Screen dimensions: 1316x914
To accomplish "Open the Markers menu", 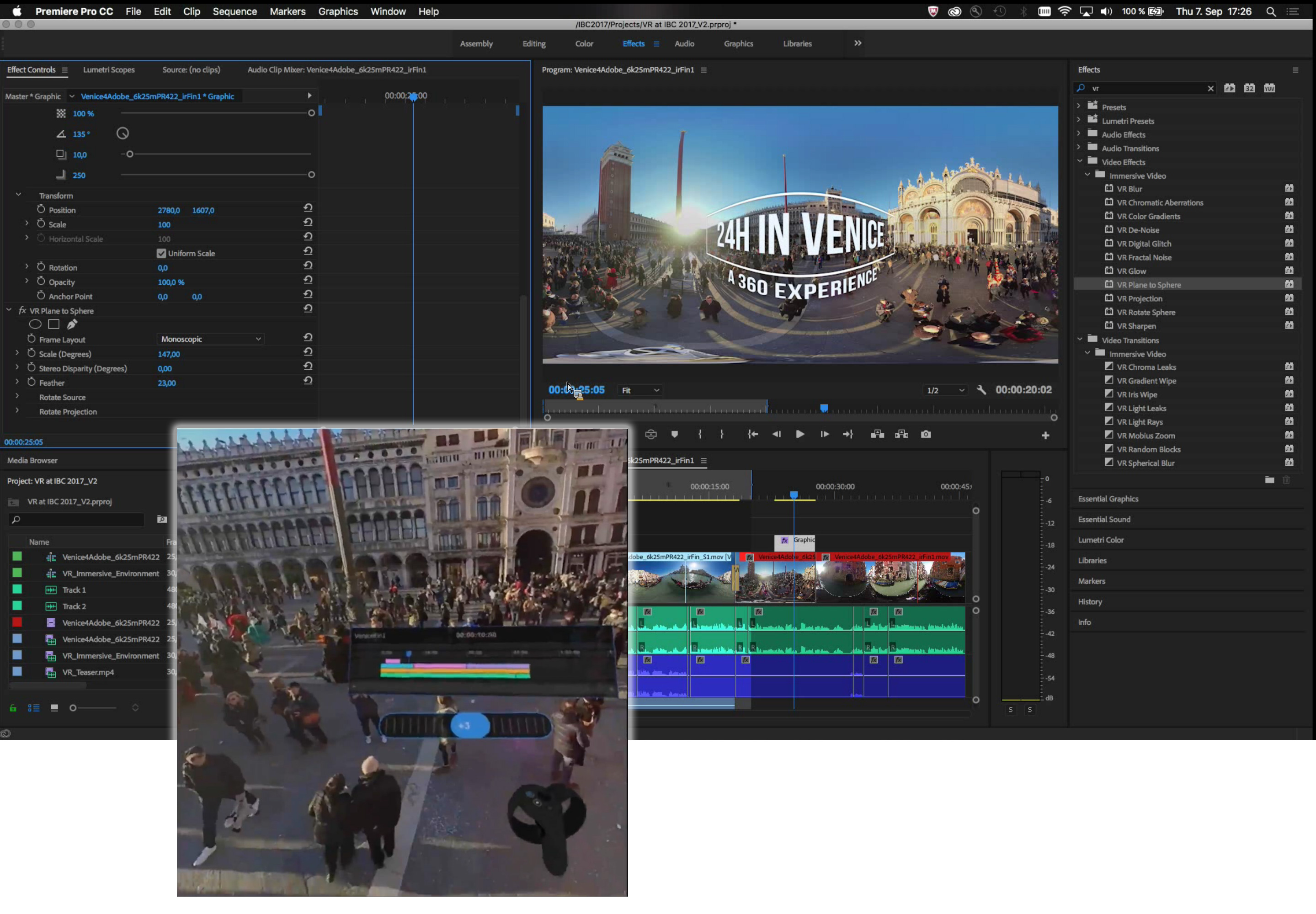I will click(288, 11).
